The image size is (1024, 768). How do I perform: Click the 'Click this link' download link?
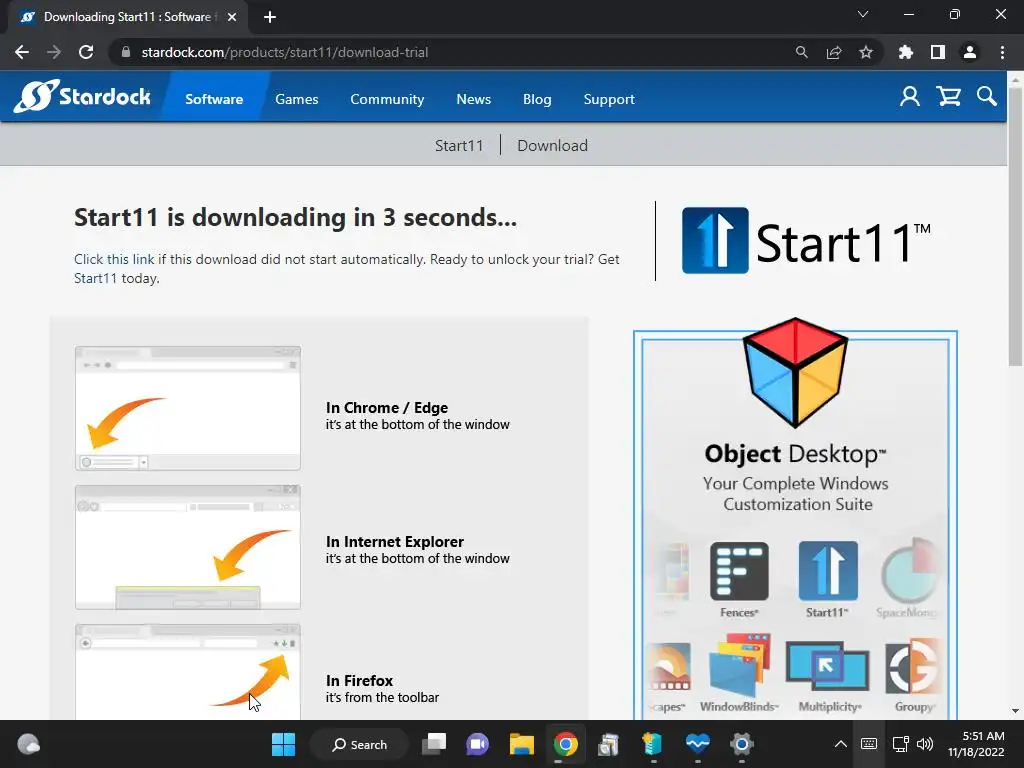pyautogui.click(x=114, y=259)
